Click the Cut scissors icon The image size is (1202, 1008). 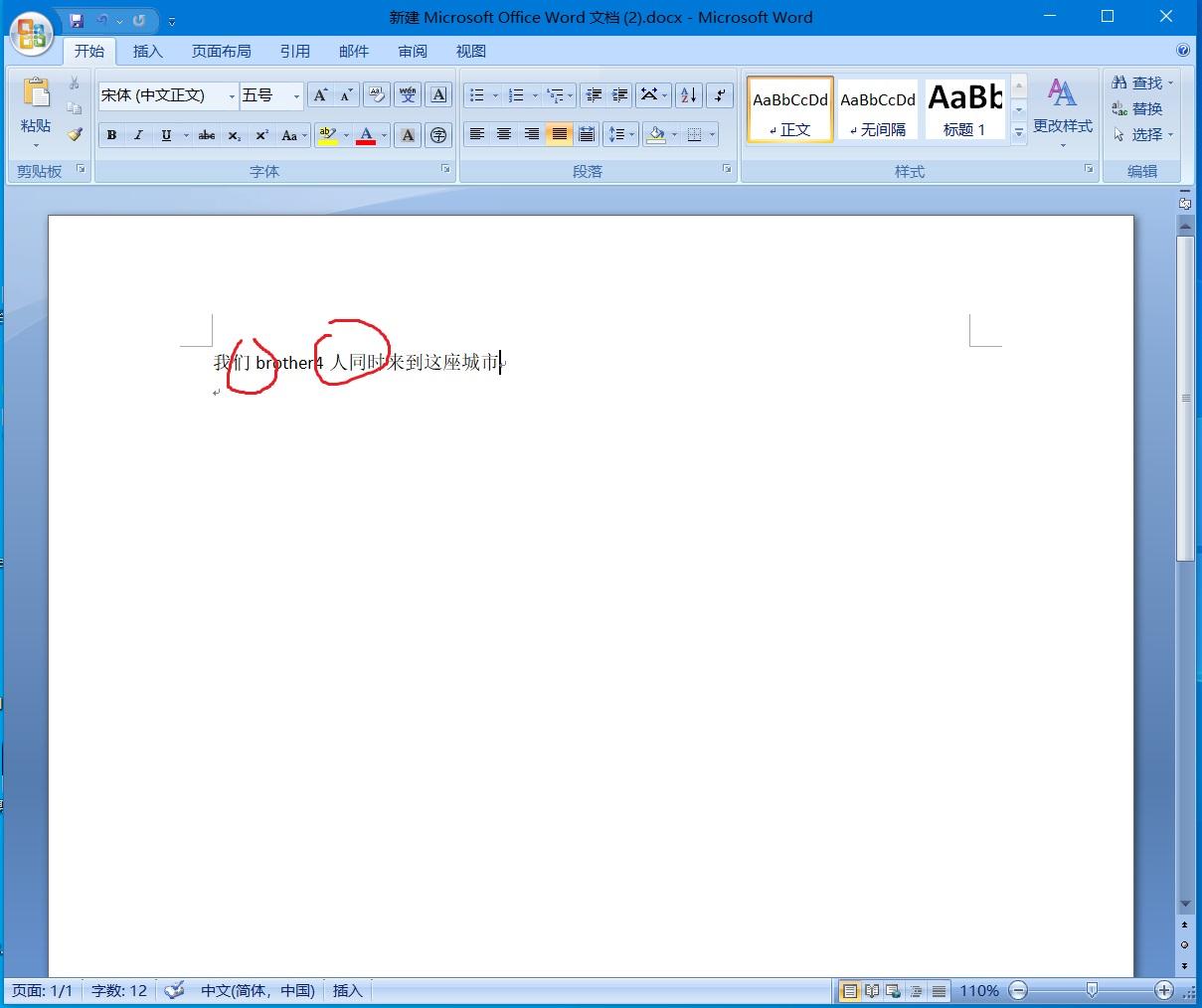(x=75, y=84)
